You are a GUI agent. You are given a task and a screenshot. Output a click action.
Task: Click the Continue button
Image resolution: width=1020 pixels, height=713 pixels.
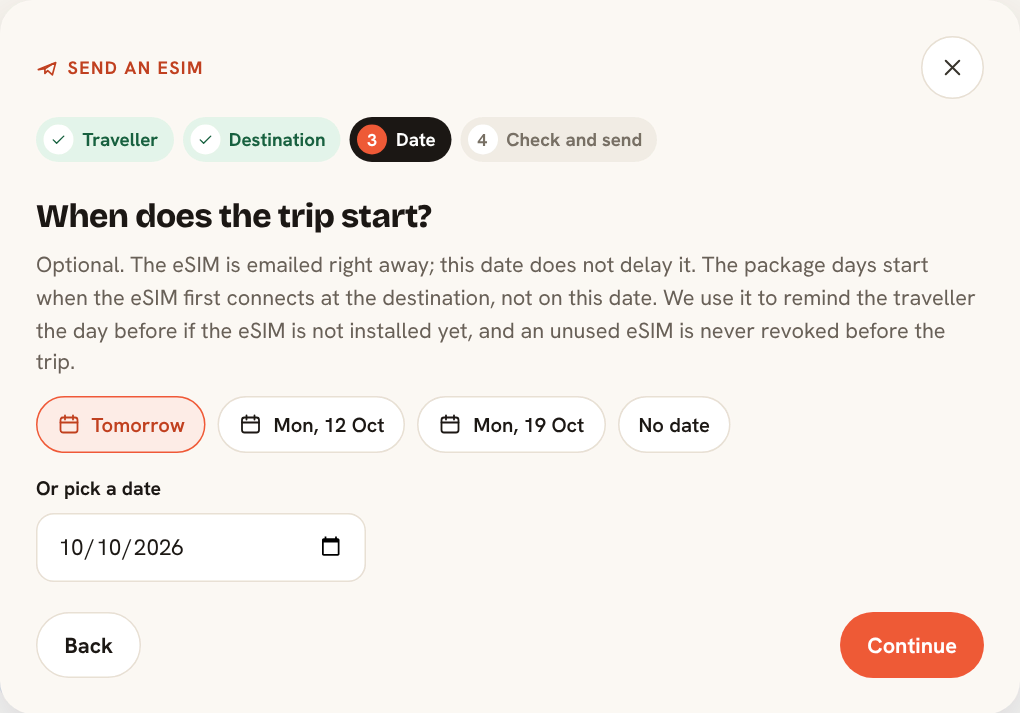click(x=911, y=645)
